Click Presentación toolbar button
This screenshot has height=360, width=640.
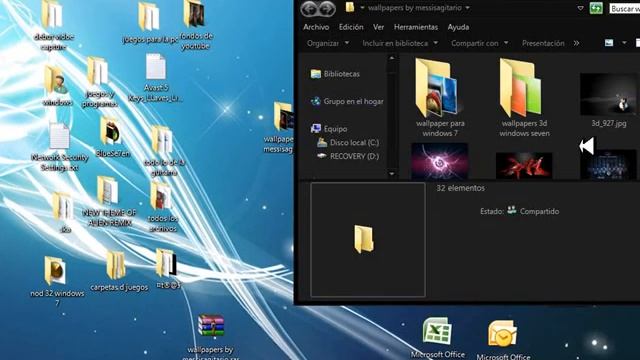(543, 43)
